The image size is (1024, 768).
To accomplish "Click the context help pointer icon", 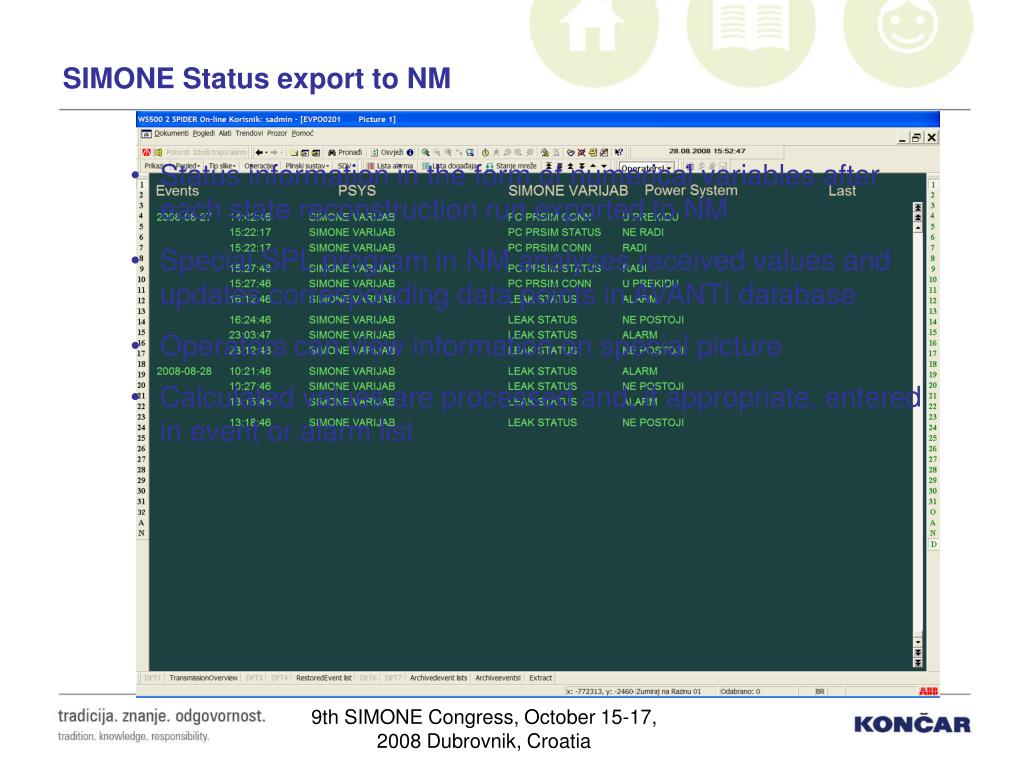I will pos(618,152).
